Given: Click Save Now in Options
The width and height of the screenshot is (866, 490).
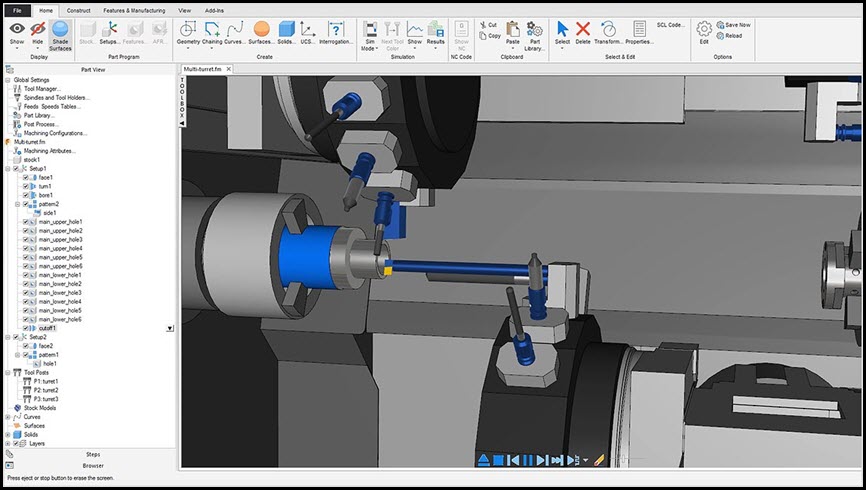Looking at the screenshot, I should pyautogui.click(x=733, y=25).
